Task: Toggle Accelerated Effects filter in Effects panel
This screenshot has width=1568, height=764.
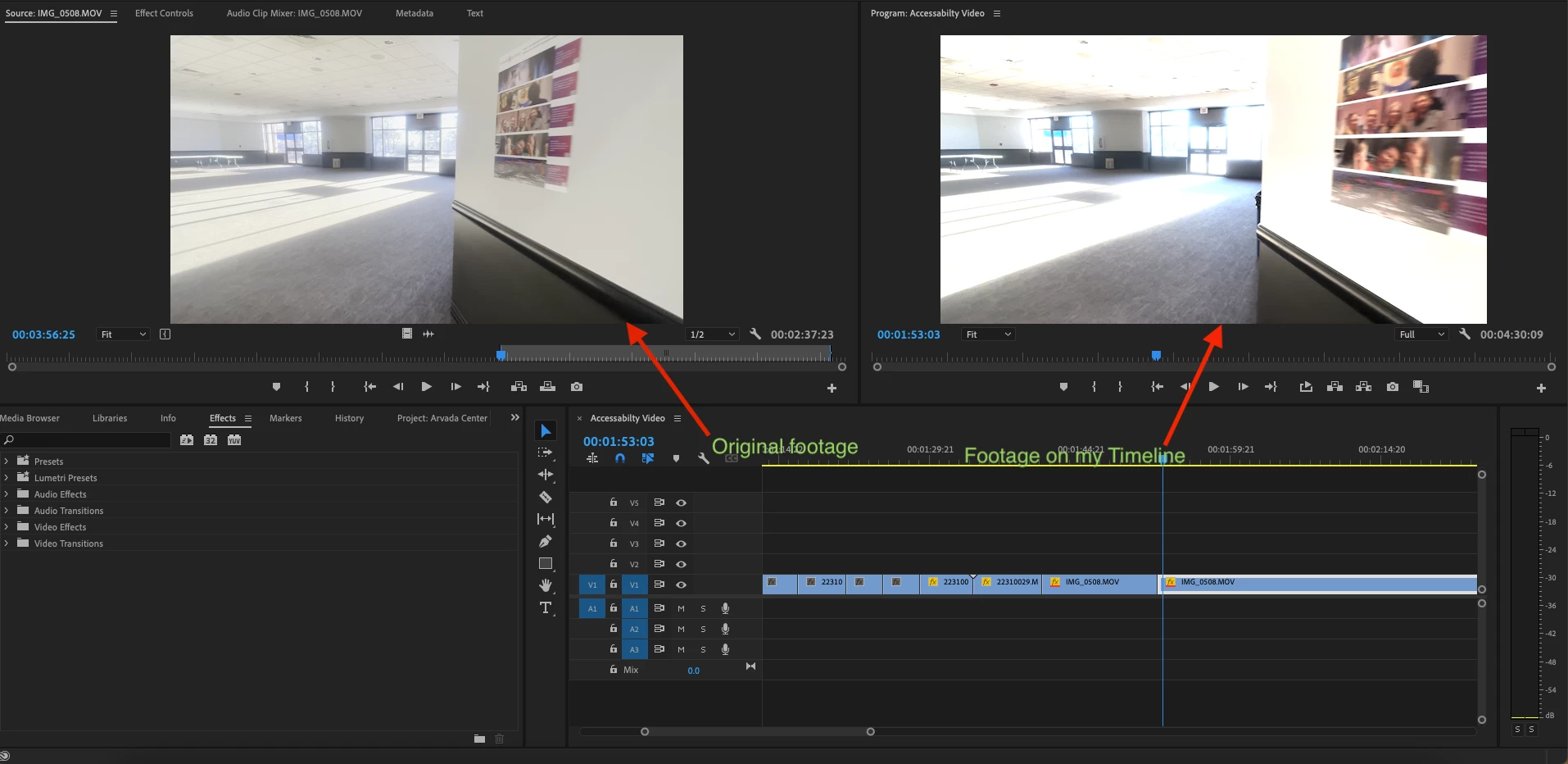Action: [187, 440]
